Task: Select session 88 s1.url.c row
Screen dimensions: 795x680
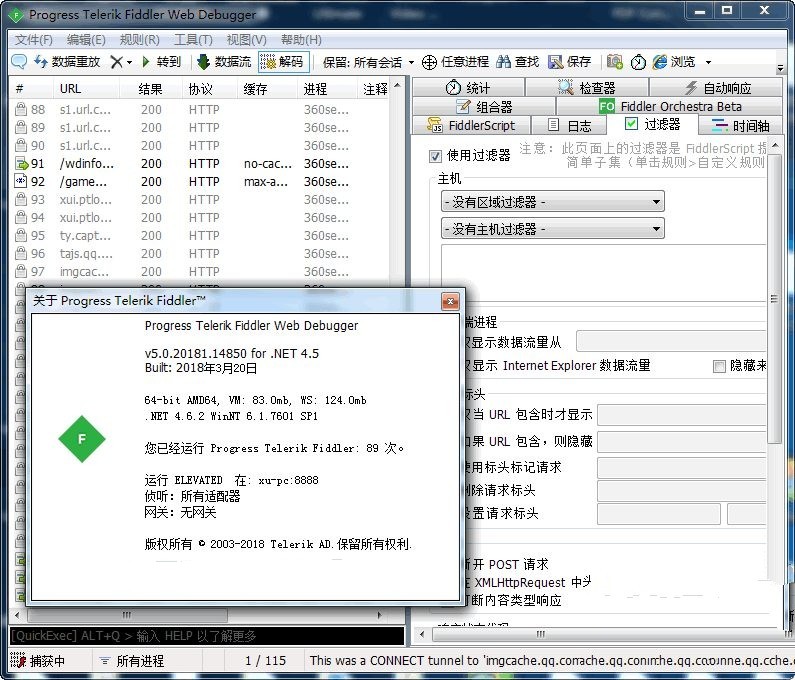Action: point(200,110)
